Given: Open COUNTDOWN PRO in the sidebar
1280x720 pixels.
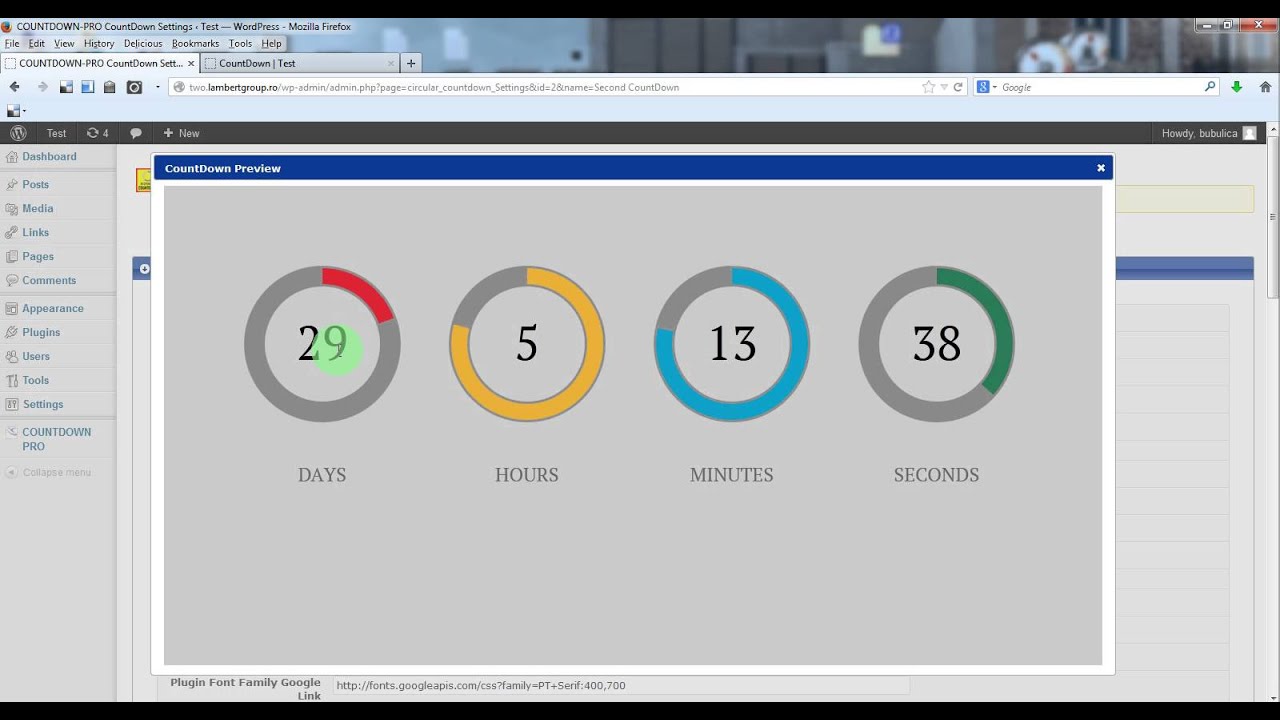Looking at the screenshot, I should pos(56,439).
